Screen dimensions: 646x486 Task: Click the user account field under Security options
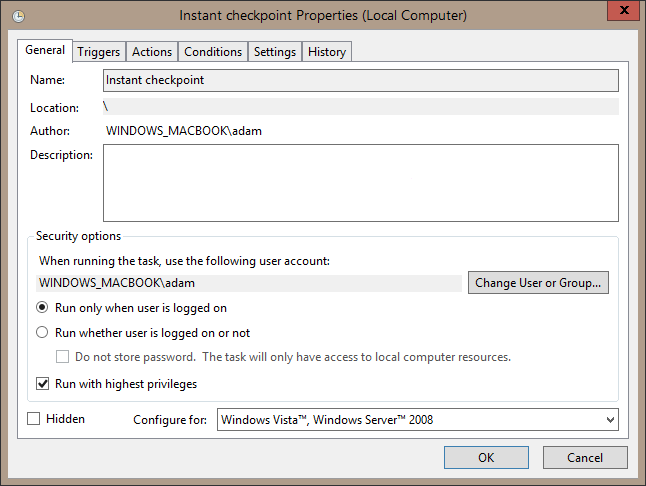tap(250, 283)
